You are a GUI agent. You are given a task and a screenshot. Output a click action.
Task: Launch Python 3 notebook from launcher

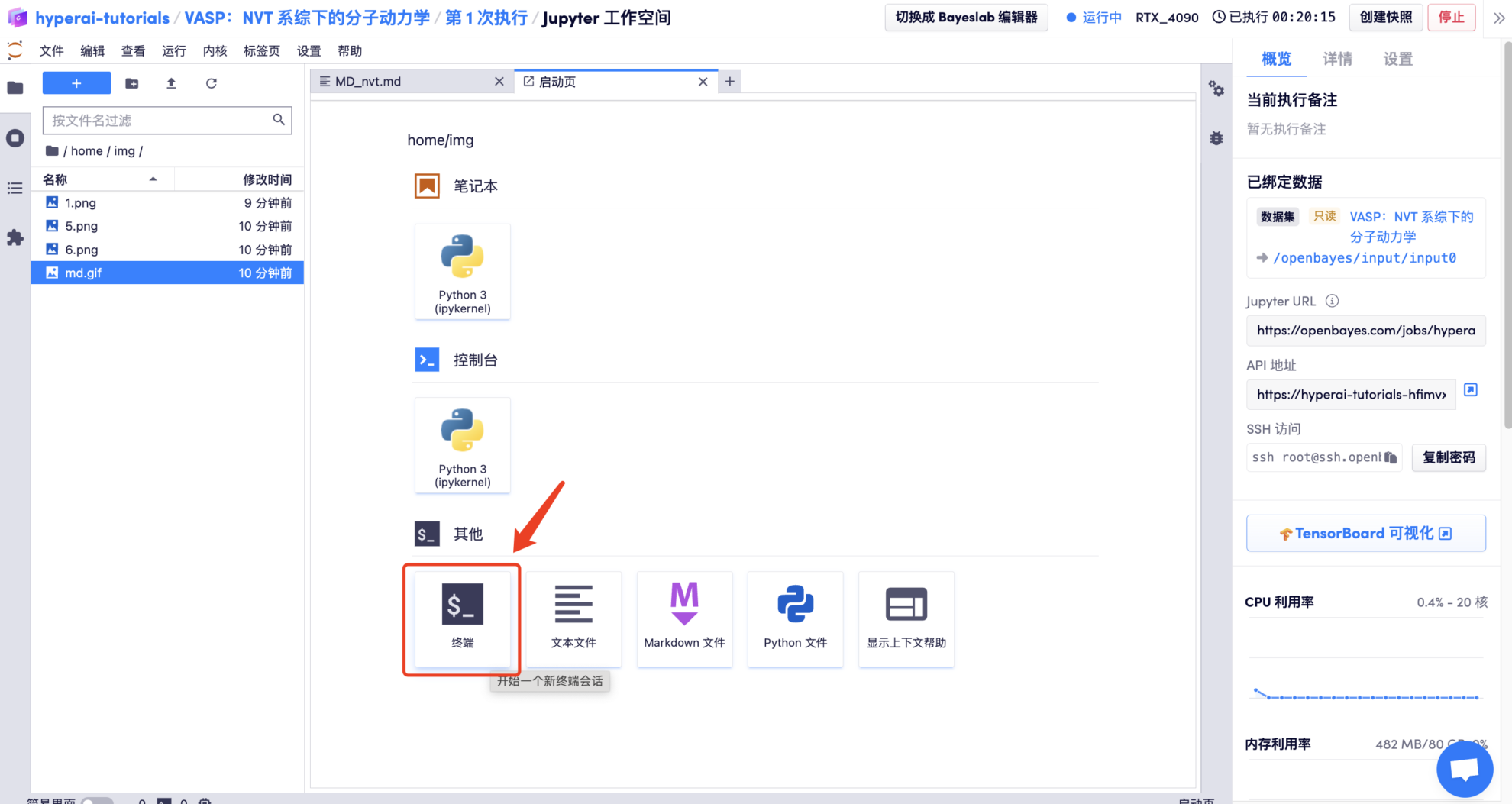(462, 271)
